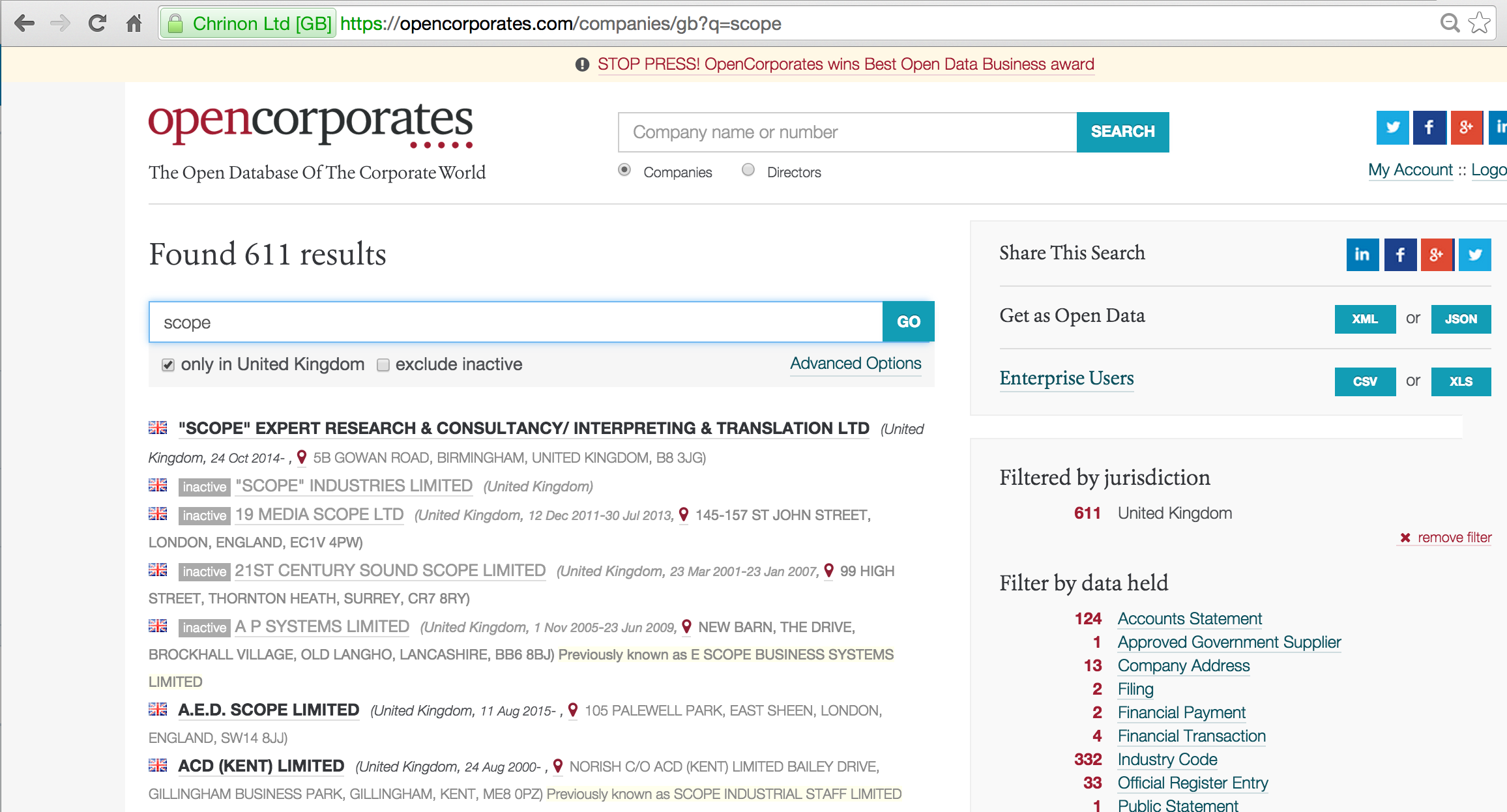Download results as JSON
Image resolution: width=1507 pixels, height=812 pixels.
click(x=1460, y=319)
